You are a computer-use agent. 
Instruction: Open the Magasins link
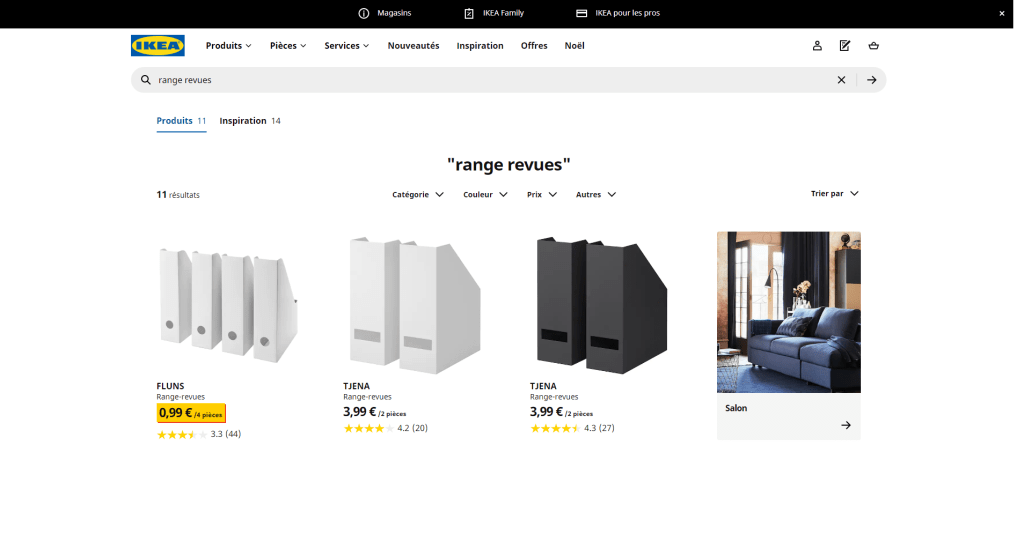(x=385, y=13)
